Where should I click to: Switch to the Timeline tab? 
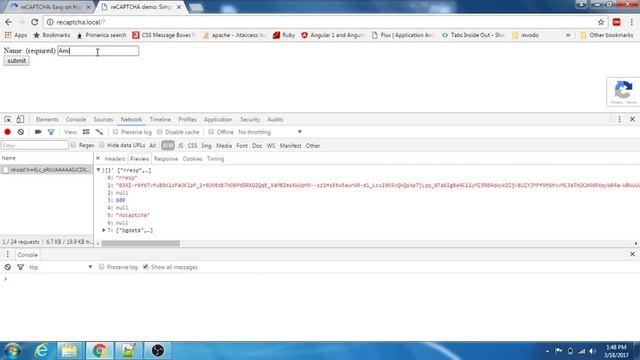click(160, 119)
